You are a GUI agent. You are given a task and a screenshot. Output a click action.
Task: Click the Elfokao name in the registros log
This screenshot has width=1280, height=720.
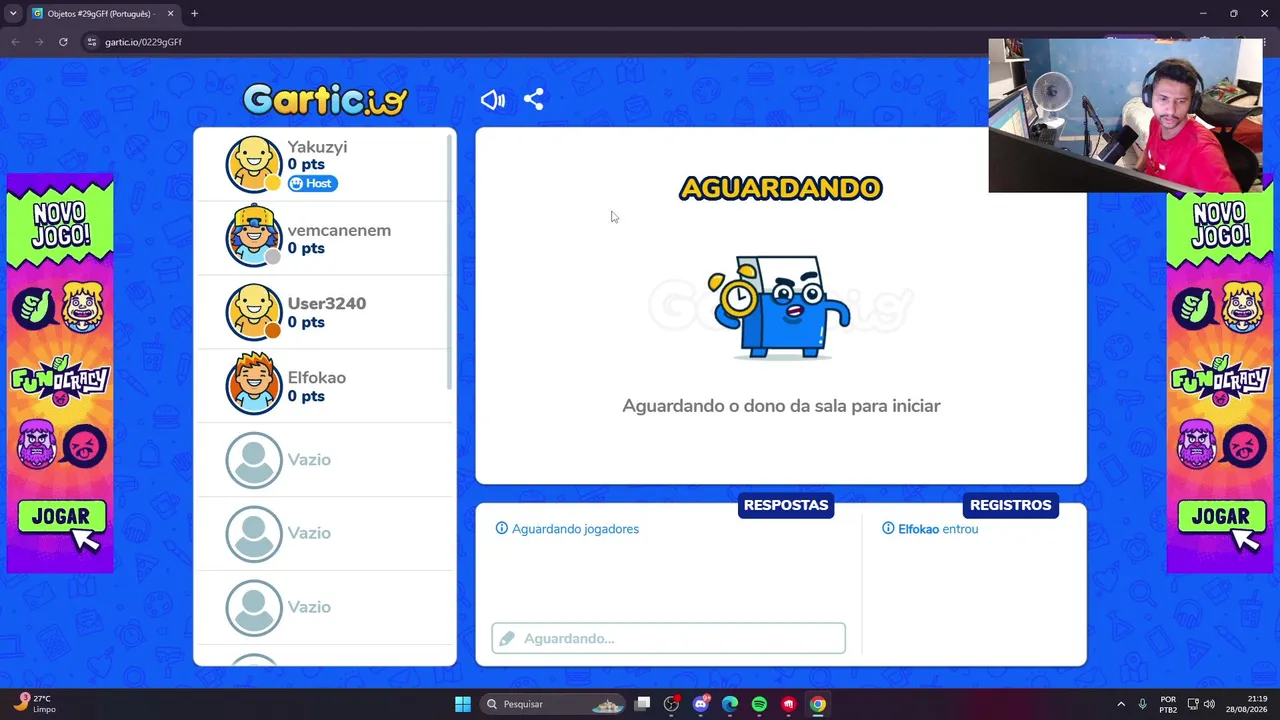[918, 529]
